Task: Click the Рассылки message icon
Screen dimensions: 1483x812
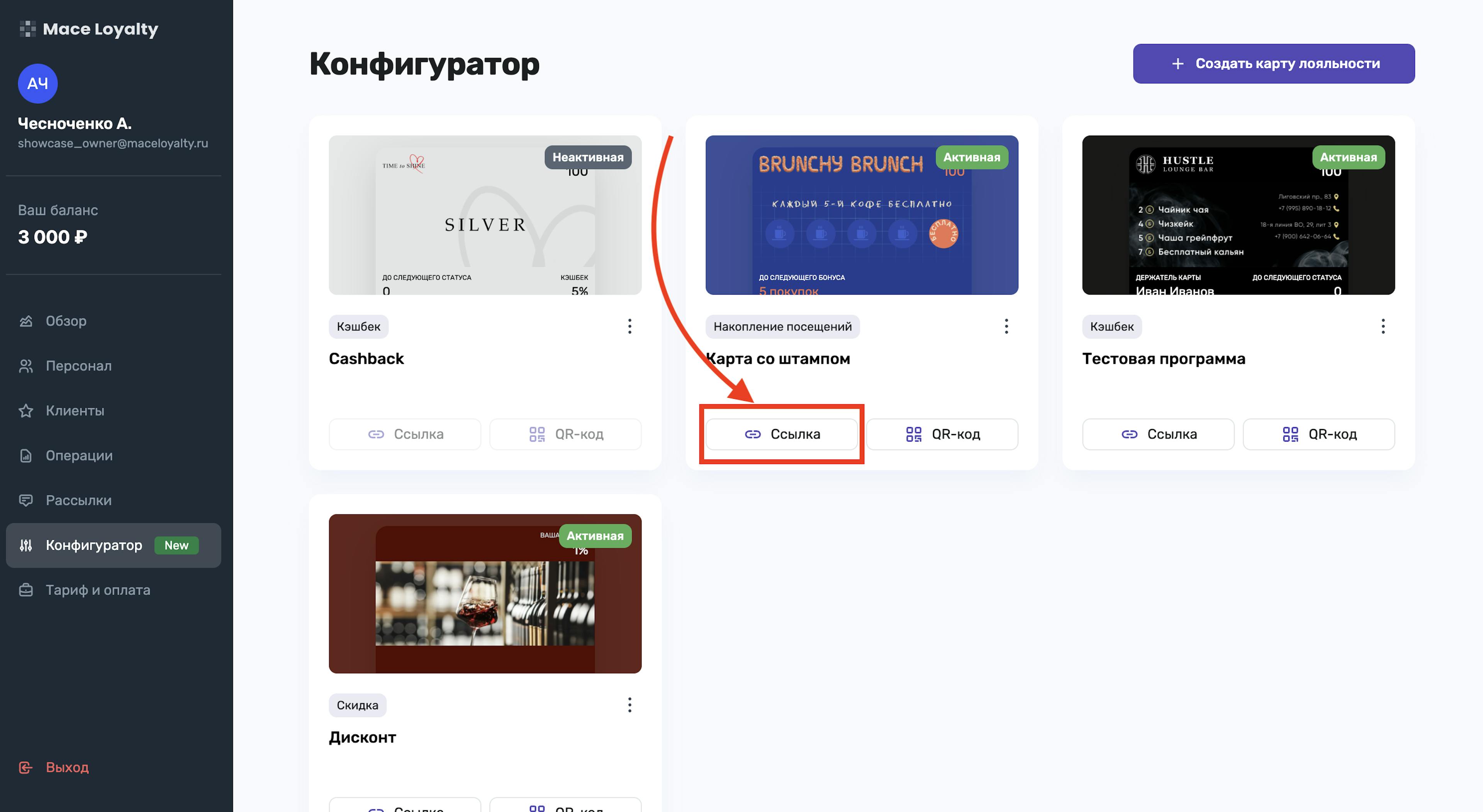Action: tap(26, 500)
